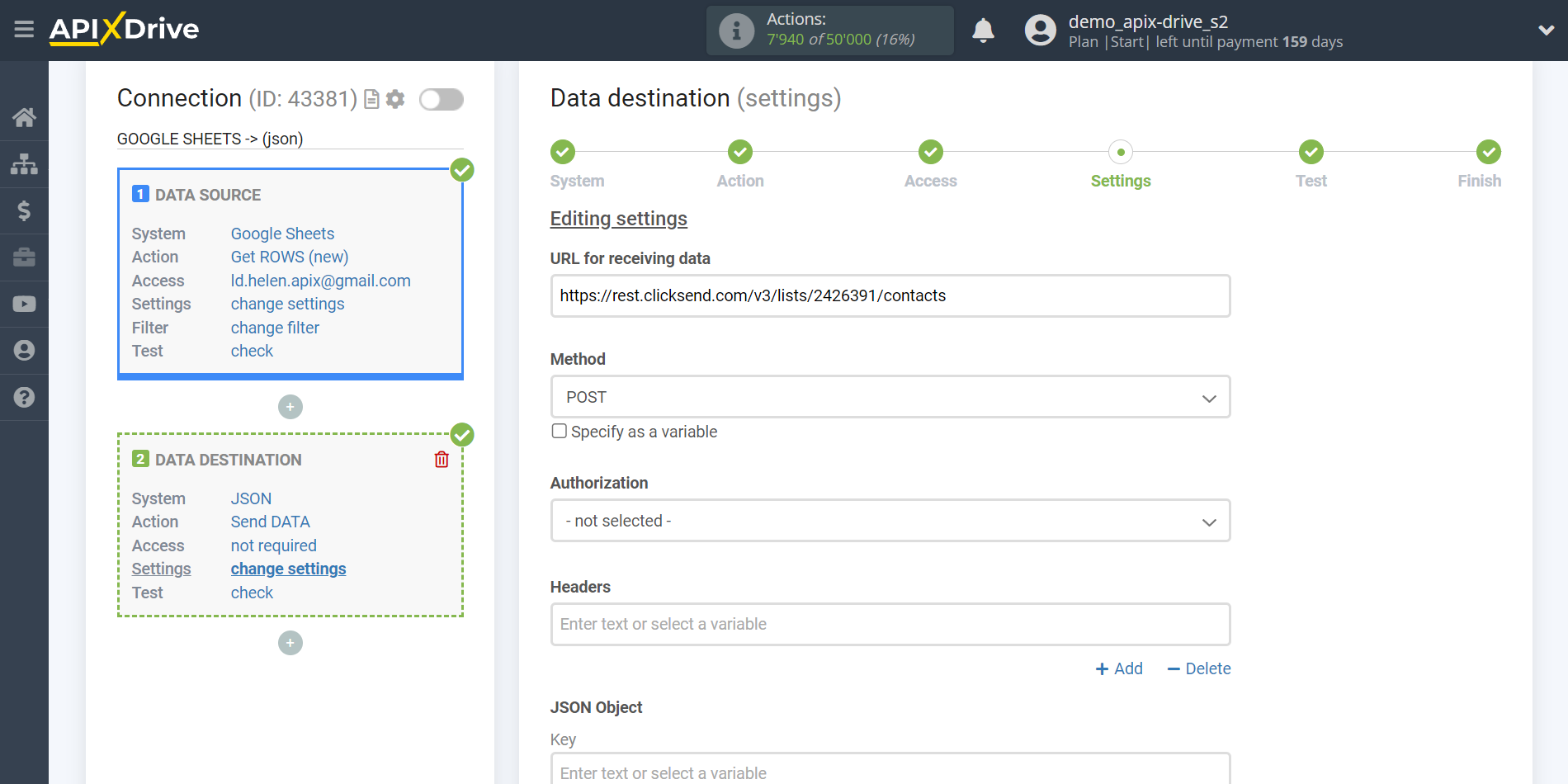Click the data source green checkmark badge
Image resolution: width=1568 pixels, height=784 pixels.
[x=462, y=170]
